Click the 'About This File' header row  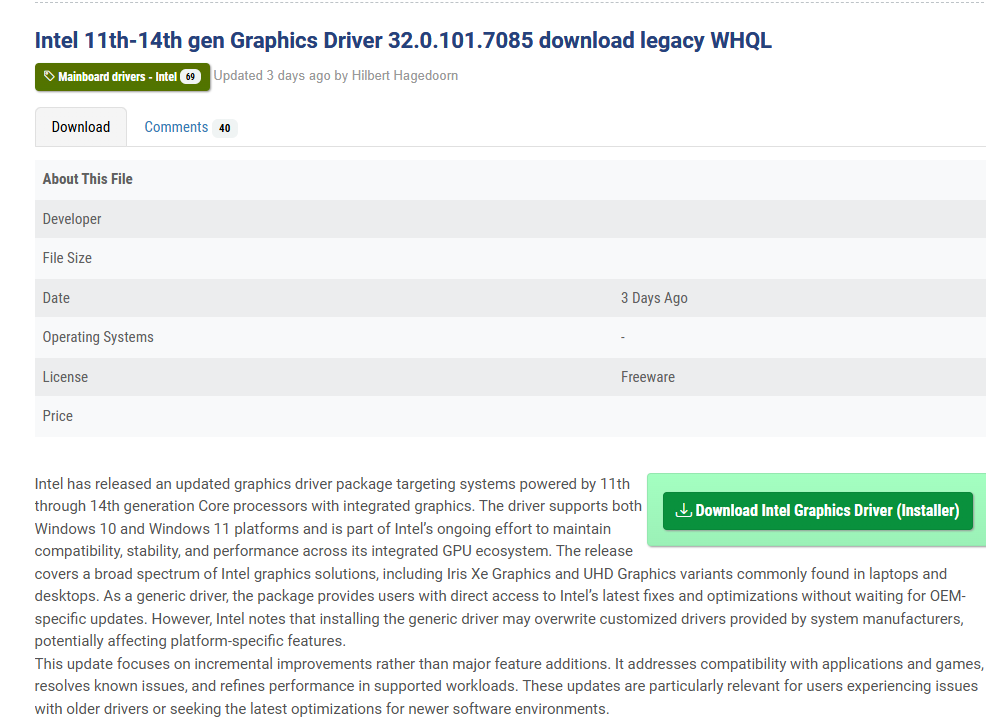point(510,179)
